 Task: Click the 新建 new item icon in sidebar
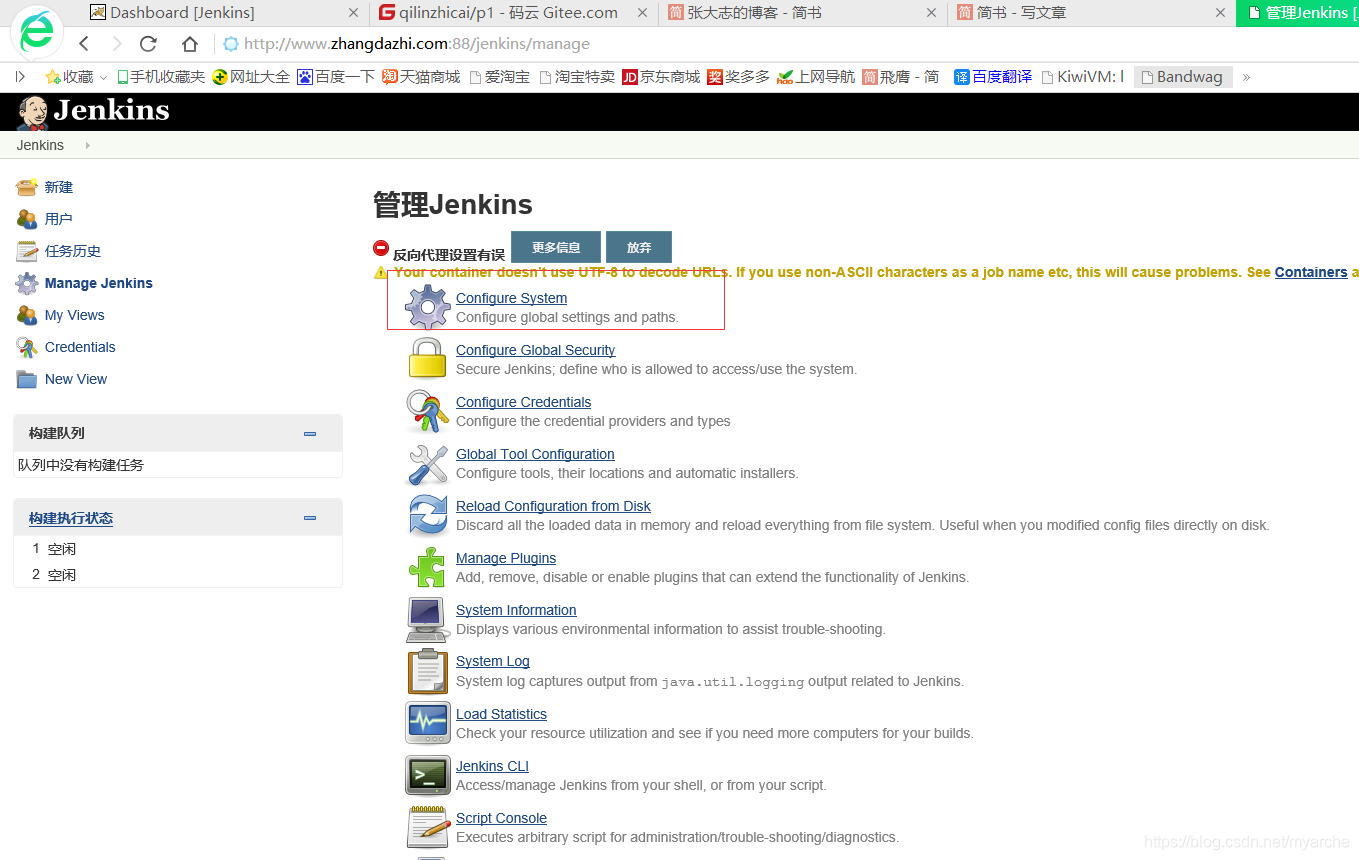click(x=27, y=187)
